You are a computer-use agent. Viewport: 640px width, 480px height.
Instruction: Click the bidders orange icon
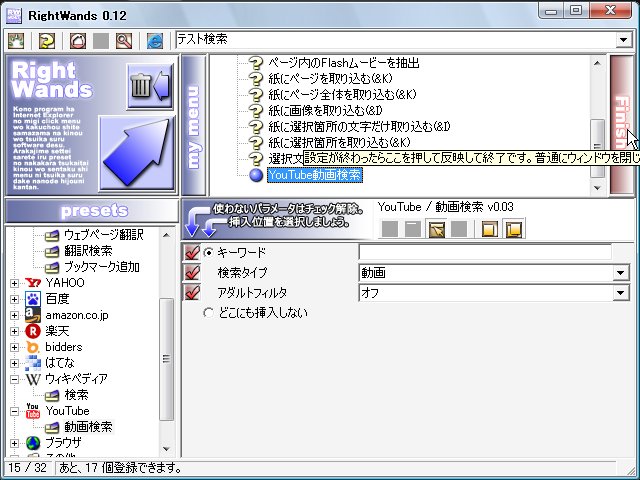[x=33, y=347]
